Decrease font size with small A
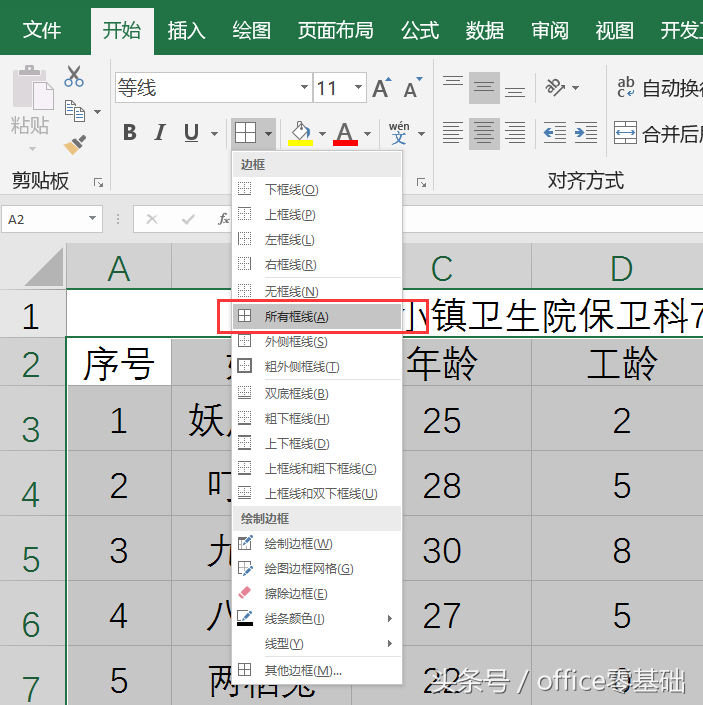Image resolution: width=703 pixels, height=705 pixels. coord(412,88)
